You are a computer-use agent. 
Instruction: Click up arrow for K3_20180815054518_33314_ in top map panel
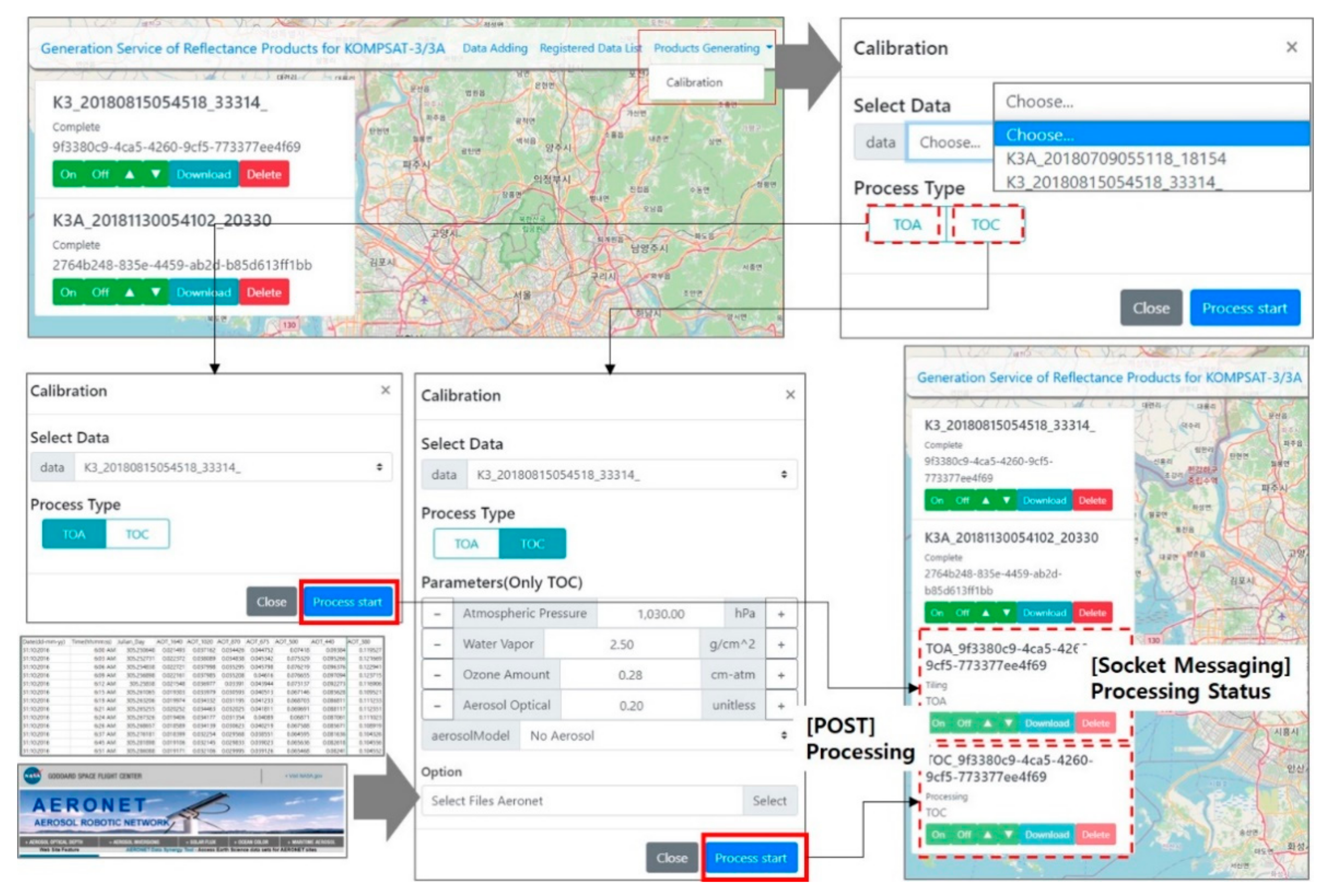click(129, 174)
